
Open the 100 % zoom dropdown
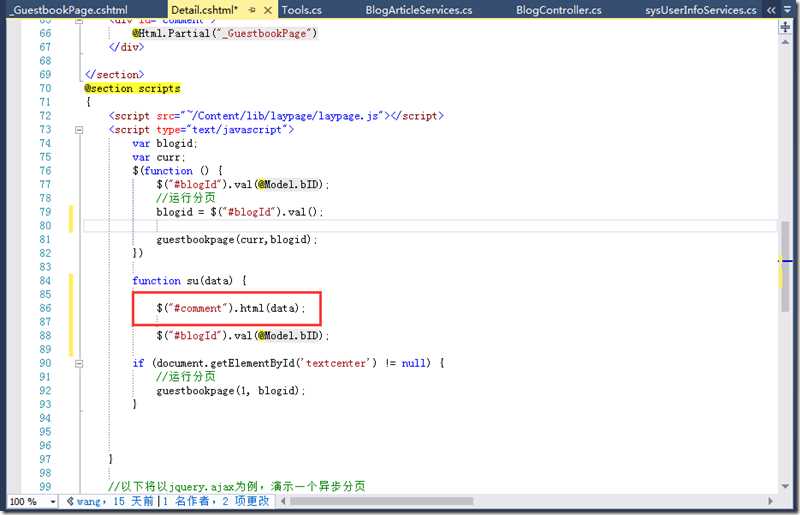53,502
